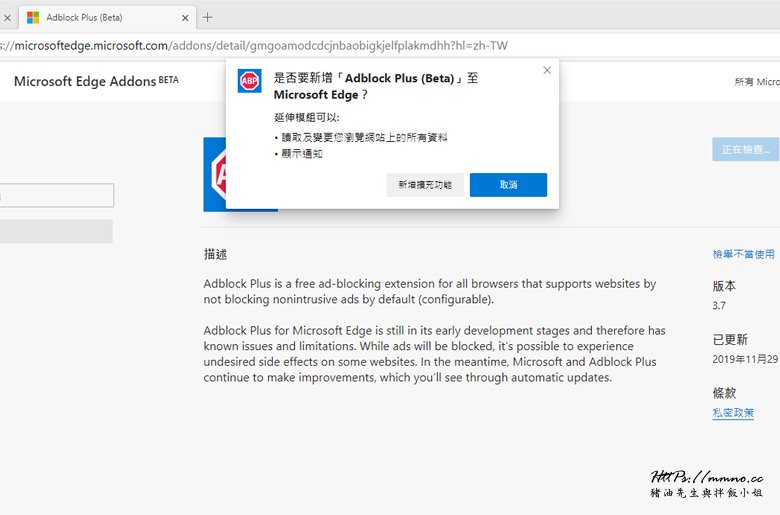Click the 正在檢查 button

tap(745, 149)
